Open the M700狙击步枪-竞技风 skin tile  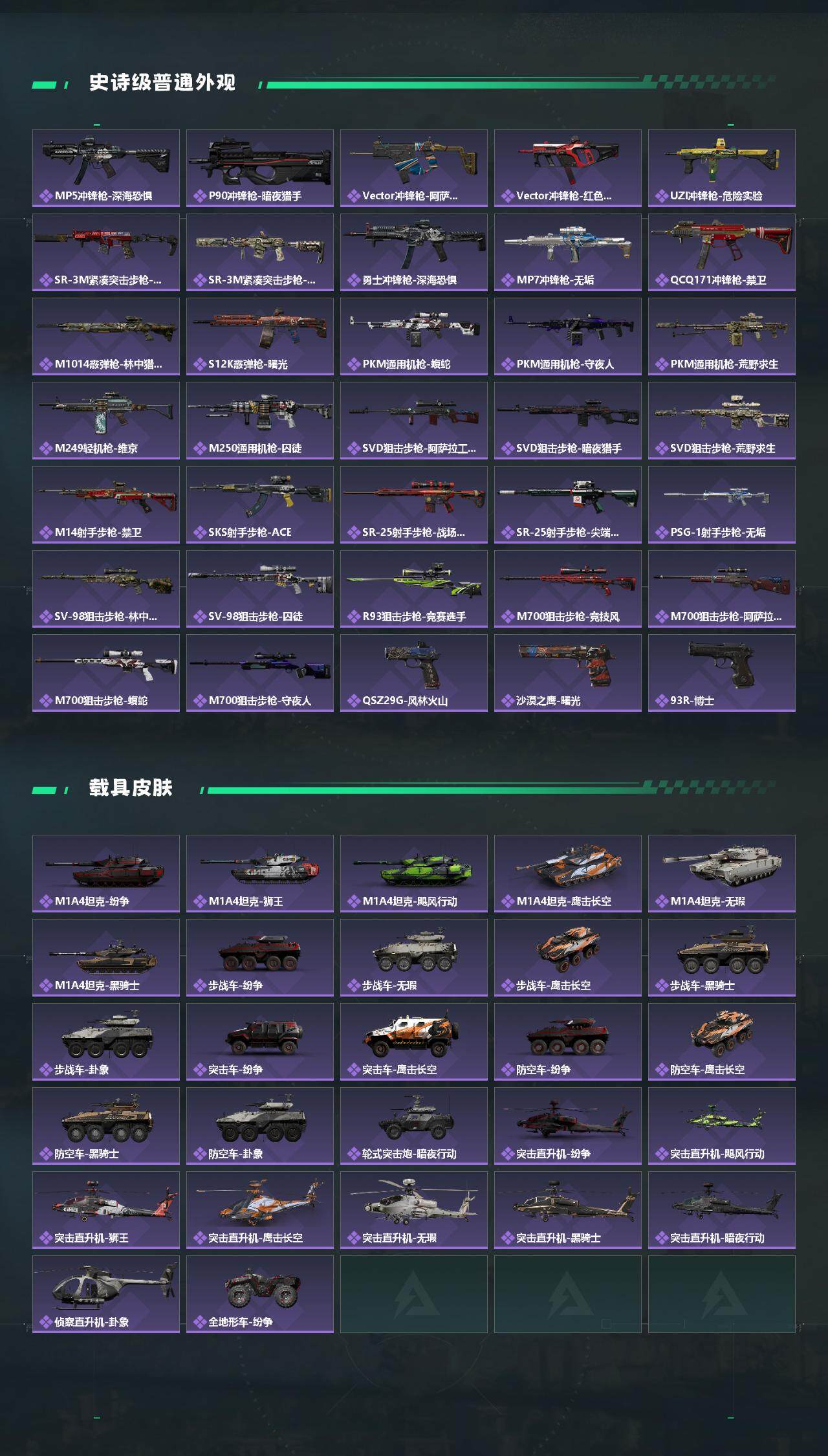click(568, 589)
